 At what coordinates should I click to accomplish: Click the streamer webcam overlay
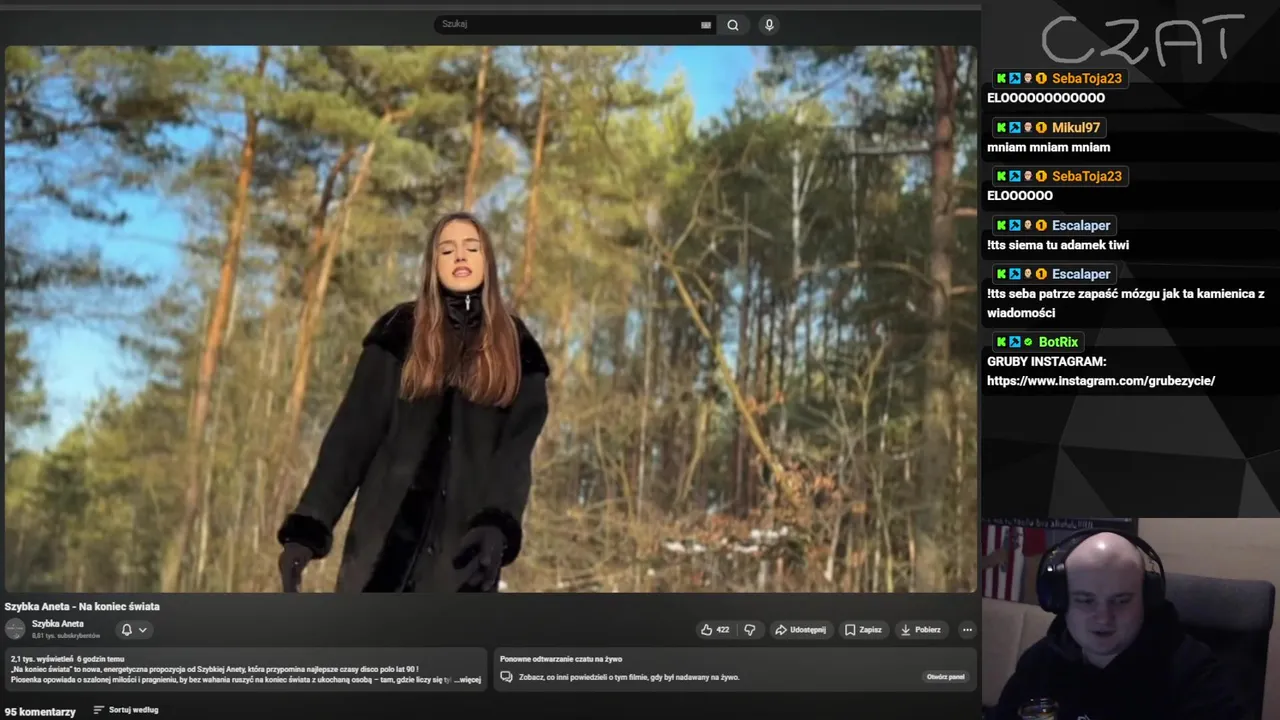click(1130, 618)
